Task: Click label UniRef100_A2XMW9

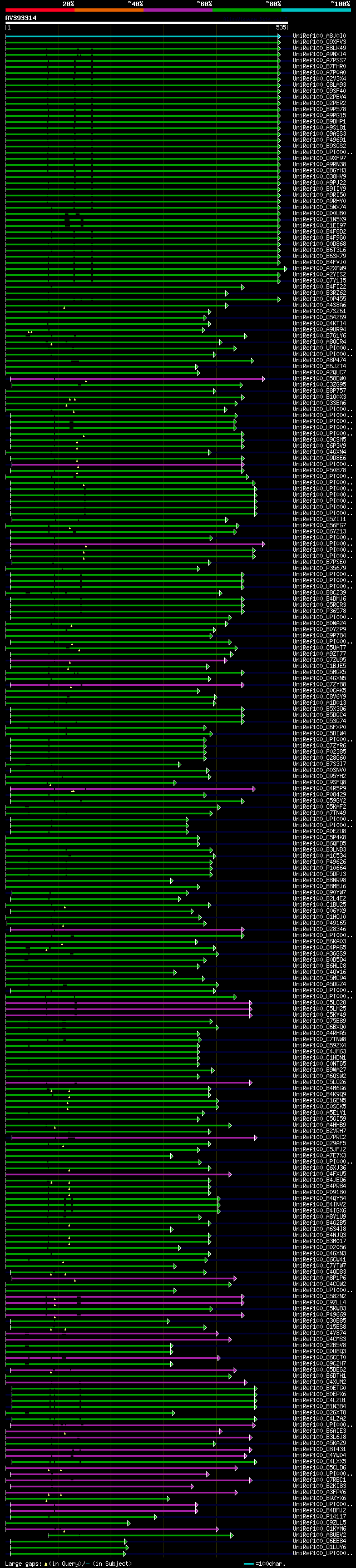Action: pos(319,269)
